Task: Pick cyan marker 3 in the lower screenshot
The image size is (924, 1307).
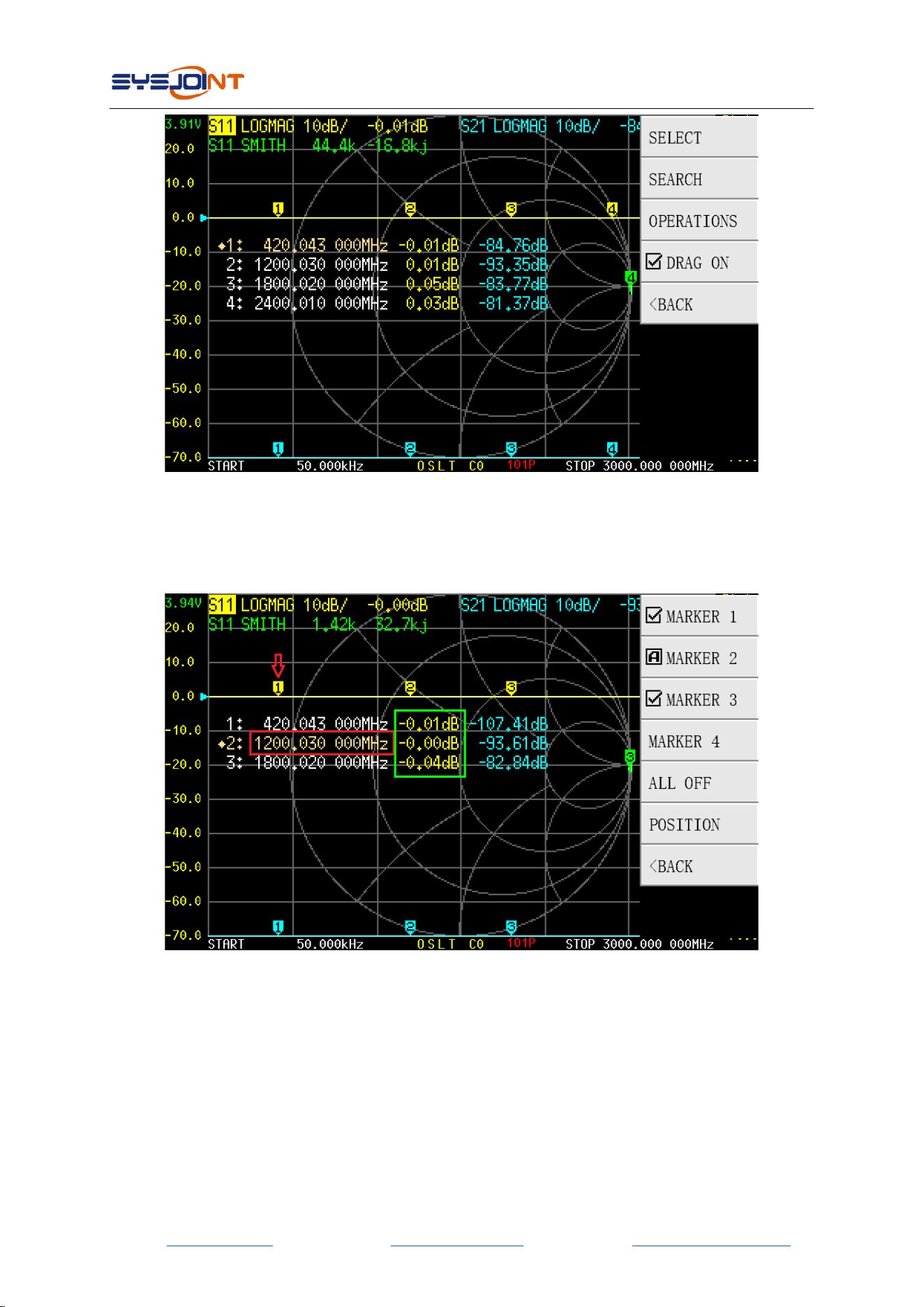Action: coord(512,927)
